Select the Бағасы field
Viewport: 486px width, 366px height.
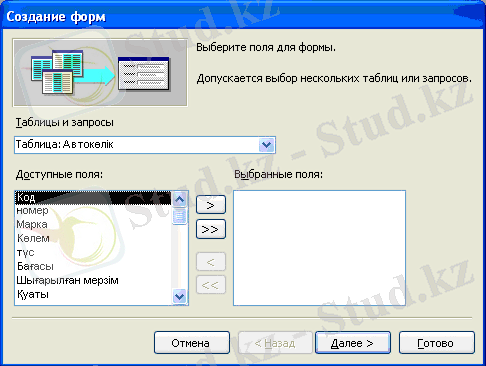click(93, 266)
